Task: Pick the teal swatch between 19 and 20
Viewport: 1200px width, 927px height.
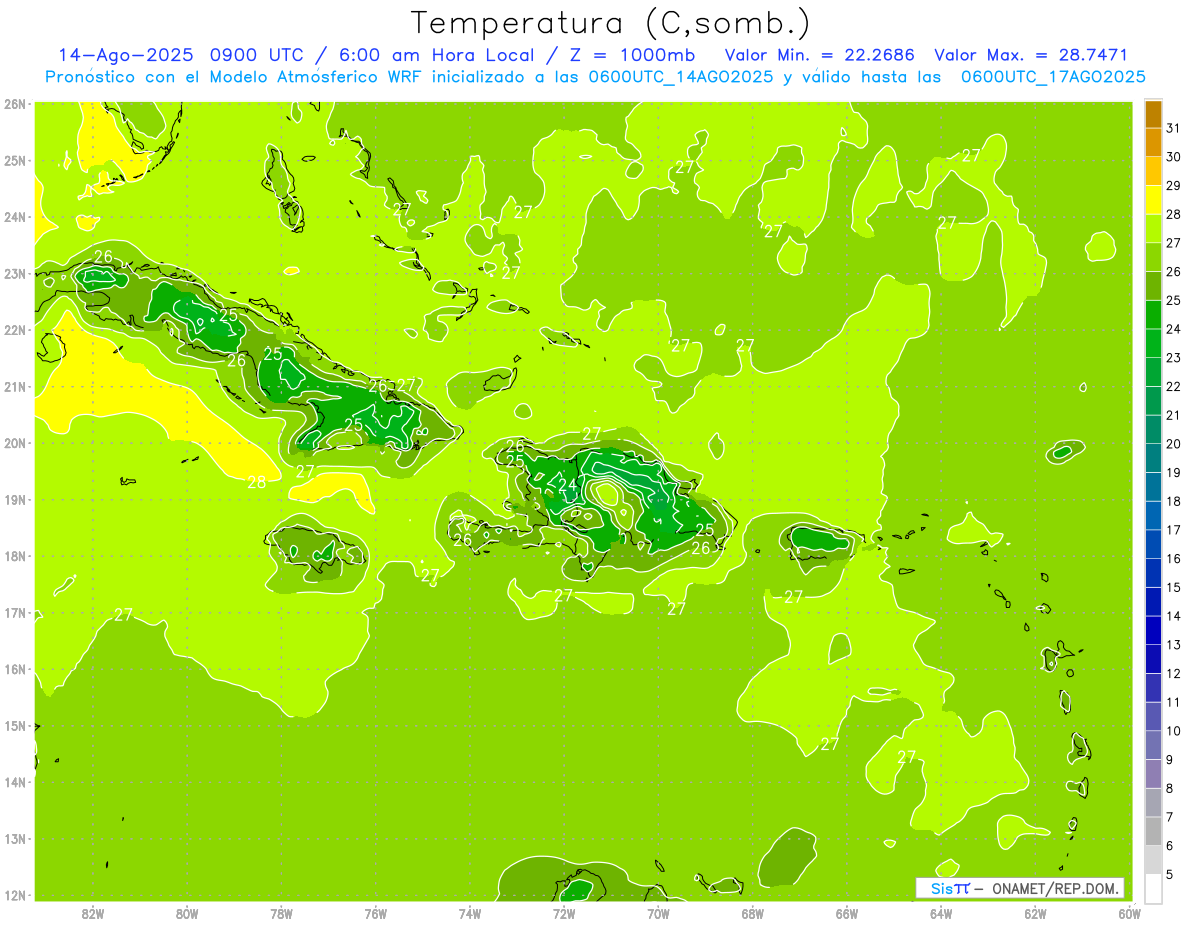Action: click(1153, 458)
